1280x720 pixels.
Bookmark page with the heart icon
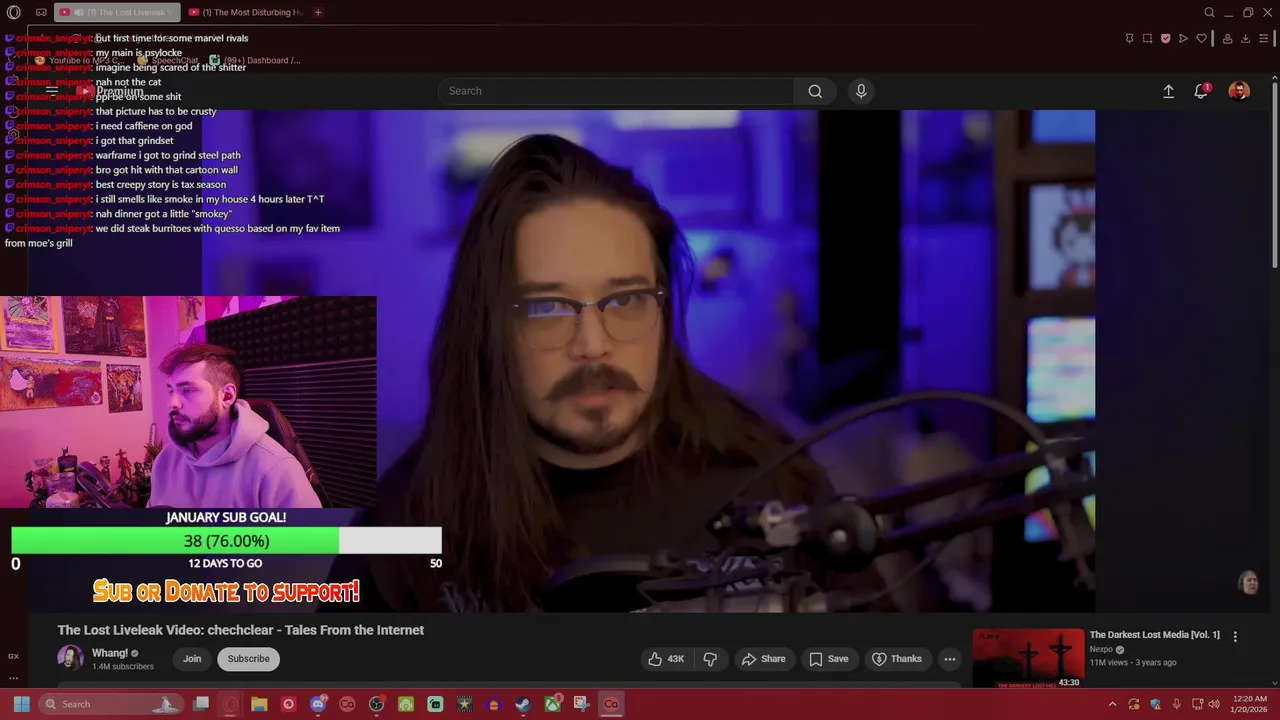pyautogui.click(x=1201, y=38)
